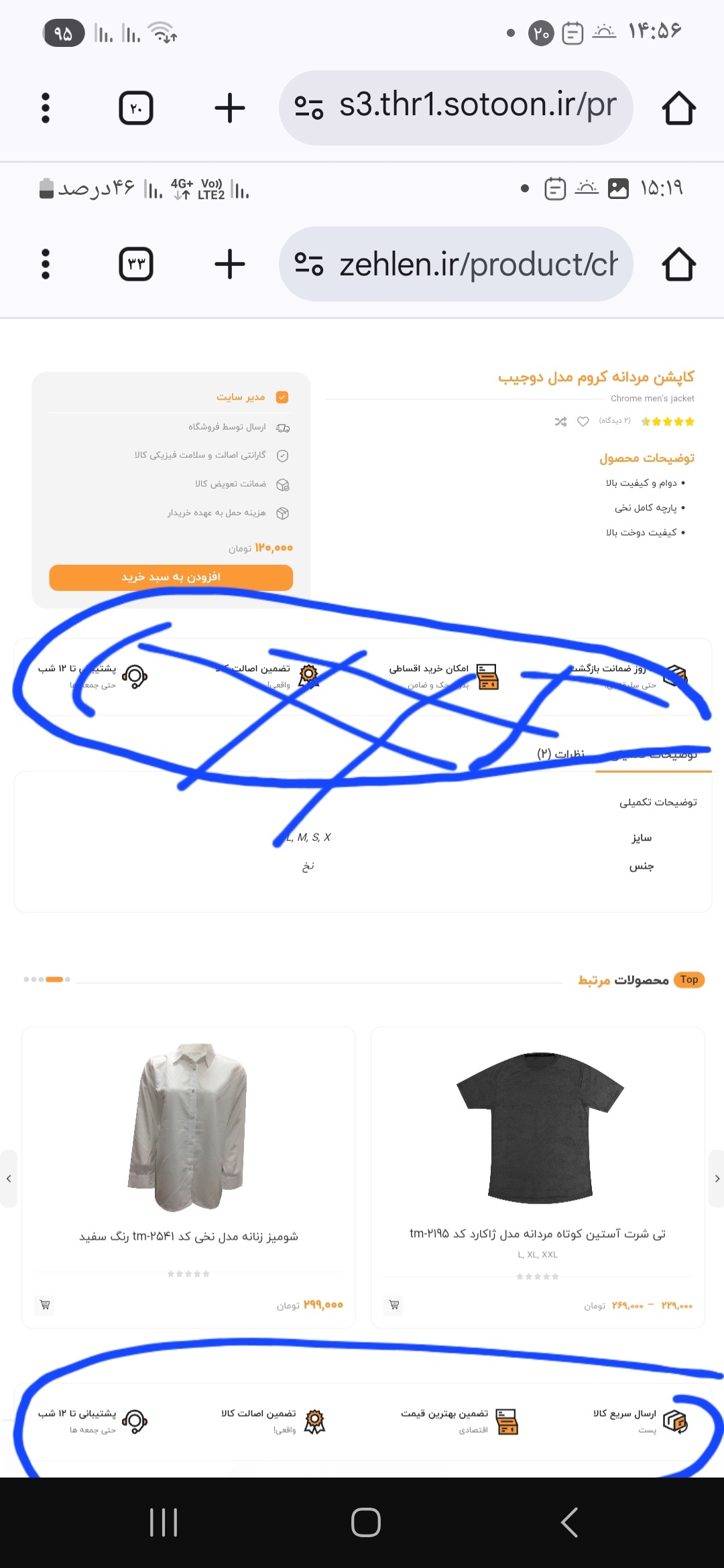
Task: Tap the site settings icon in zehlen.ir address bar
Action: 309,264
